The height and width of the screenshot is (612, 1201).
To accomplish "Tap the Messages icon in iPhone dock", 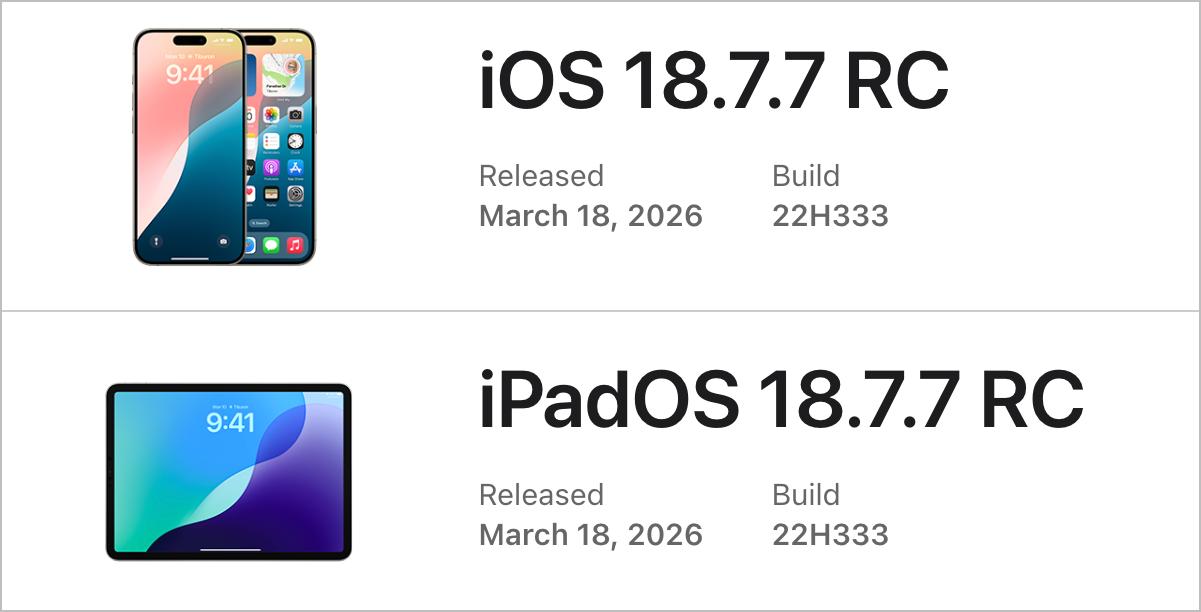I will tap(271, 244).
